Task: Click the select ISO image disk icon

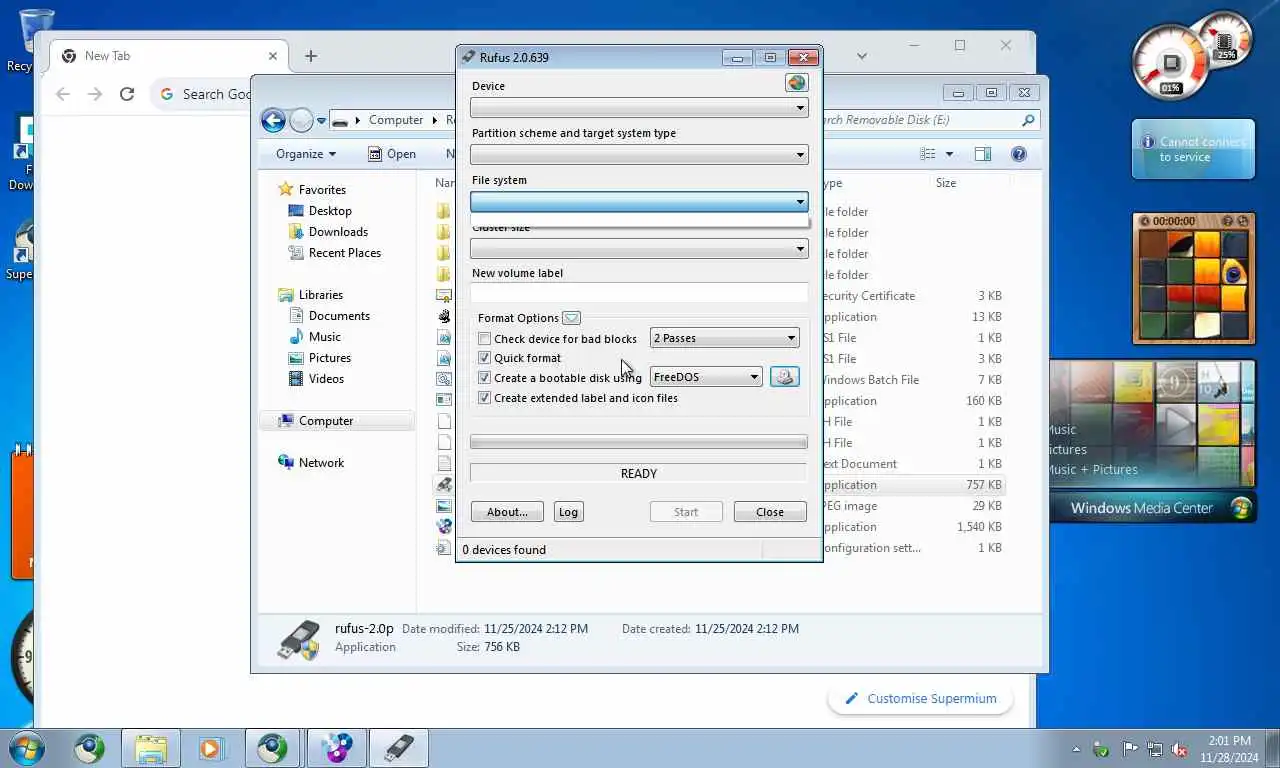Action: [784, 377]
